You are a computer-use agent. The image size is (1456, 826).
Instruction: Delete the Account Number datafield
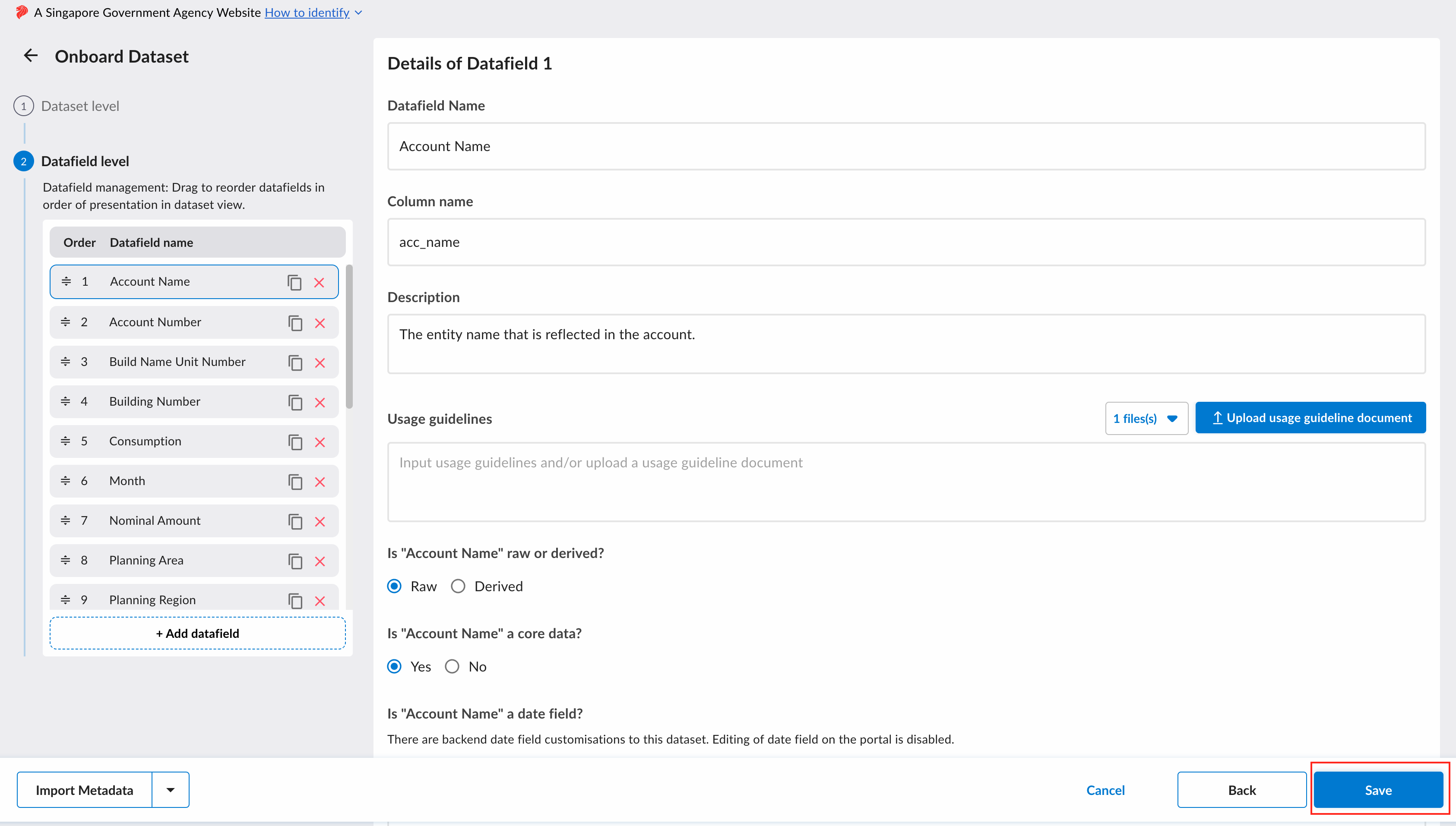pos(320,323)
